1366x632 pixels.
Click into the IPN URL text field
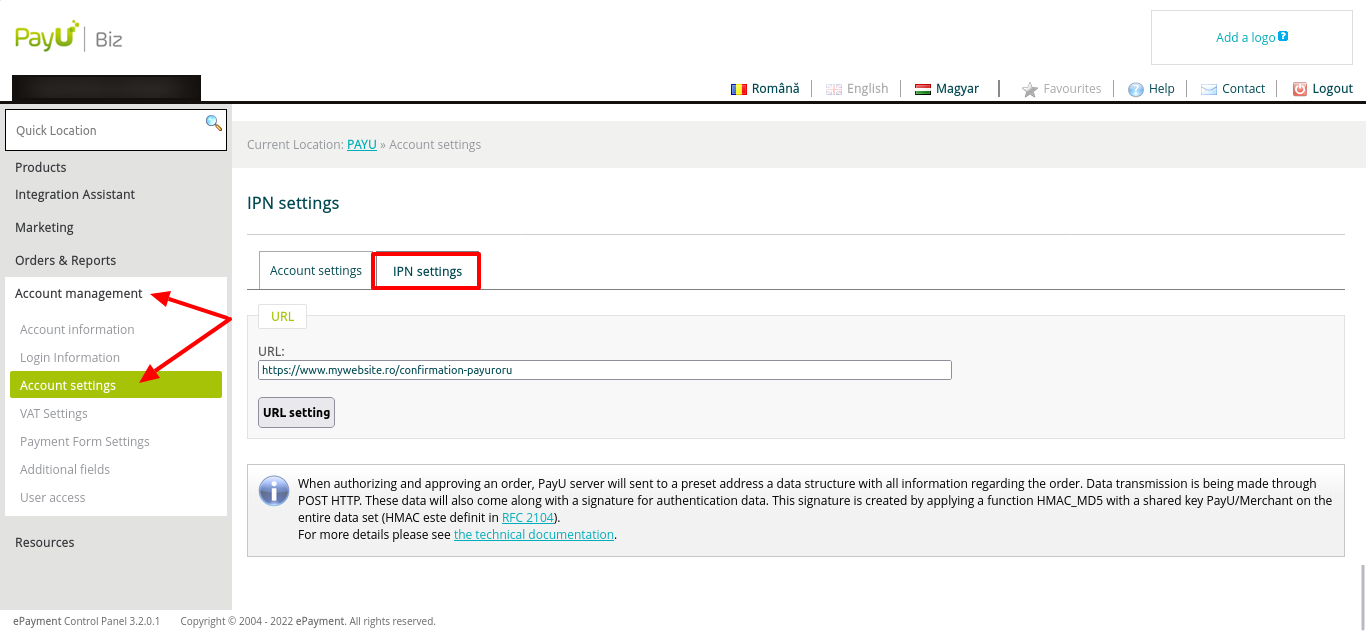click(604, 370)
